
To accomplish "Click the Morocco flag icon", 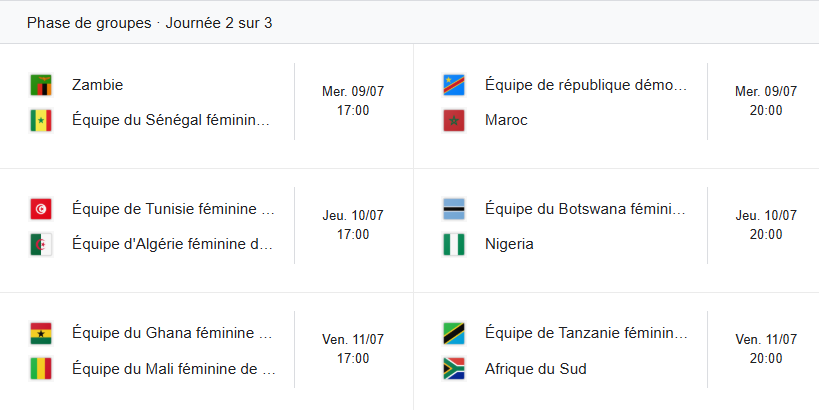I will pyautogui.click(x=454, y=121).
